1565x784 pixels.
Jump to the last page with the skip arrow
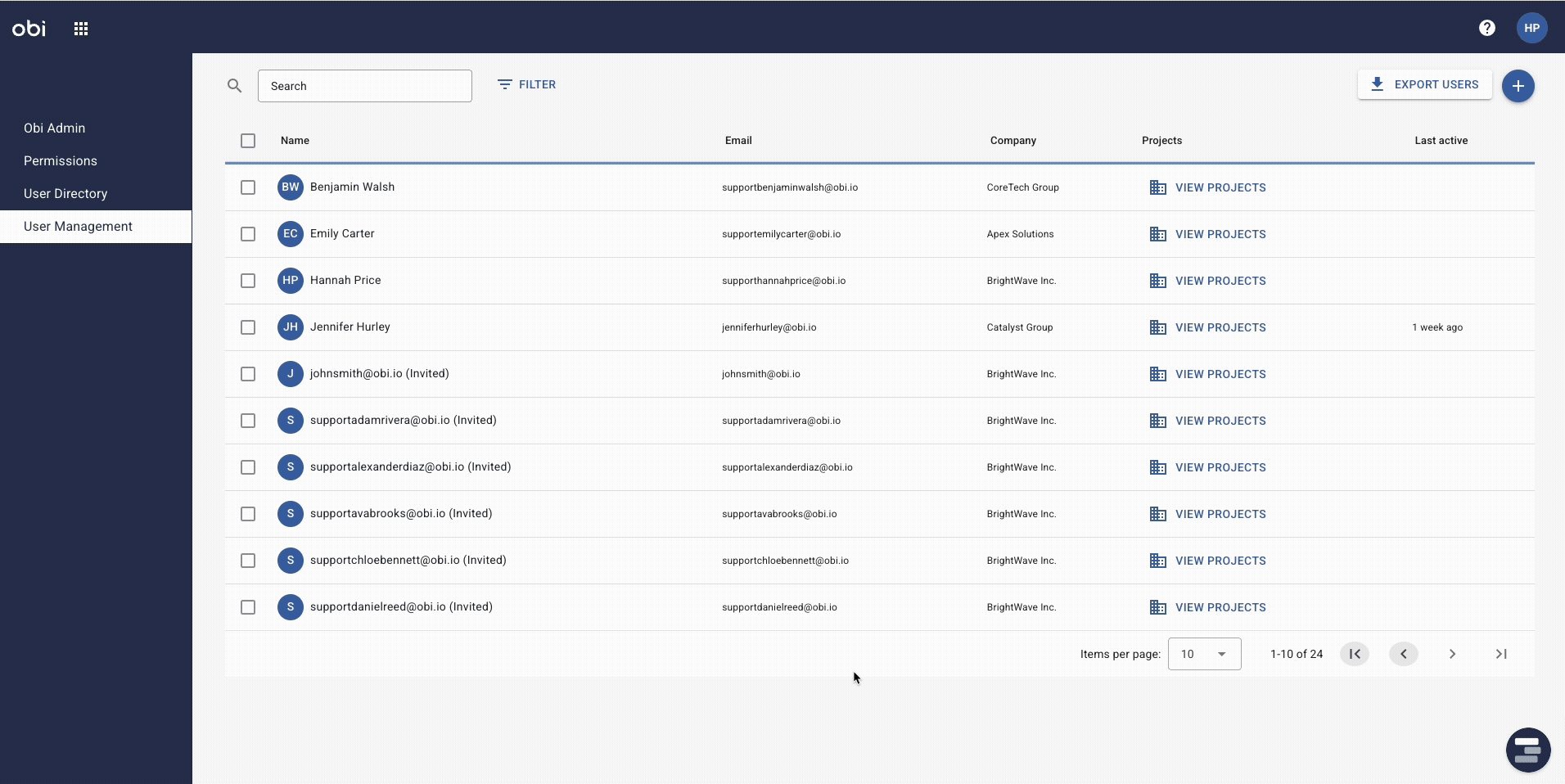[x=1501, y=654]
